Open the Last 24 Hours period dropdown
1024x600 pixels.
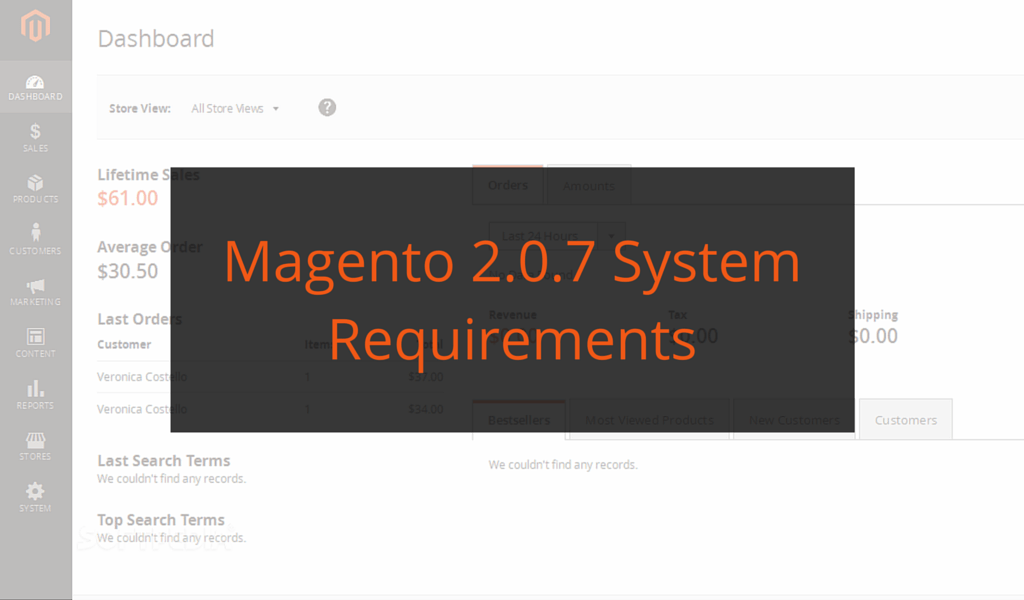556,236
